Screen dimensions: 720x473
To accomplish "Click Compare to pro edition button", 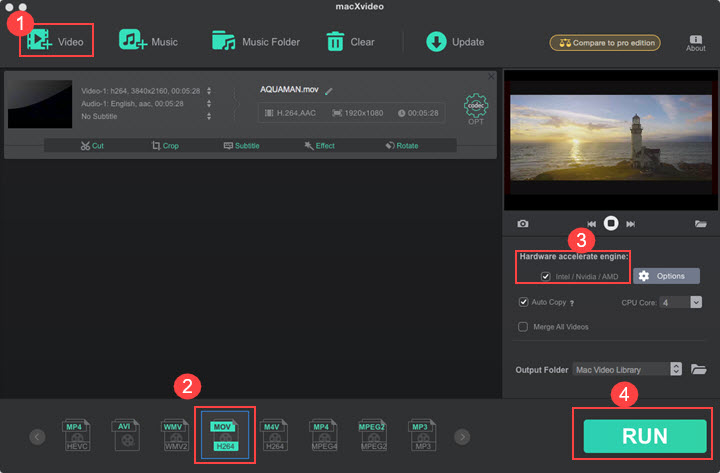I will (x=603, y=42).
